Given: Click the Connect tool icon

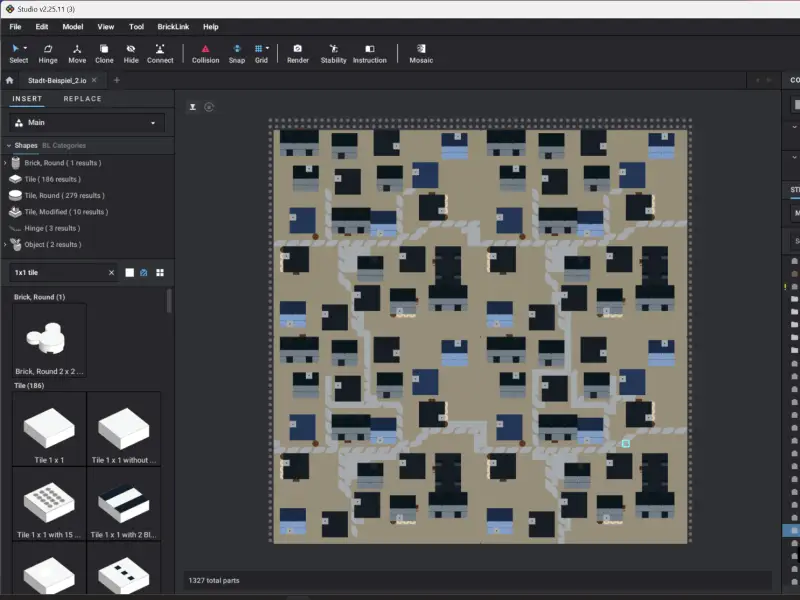Looking at the screenshot, I should (160, 53).
